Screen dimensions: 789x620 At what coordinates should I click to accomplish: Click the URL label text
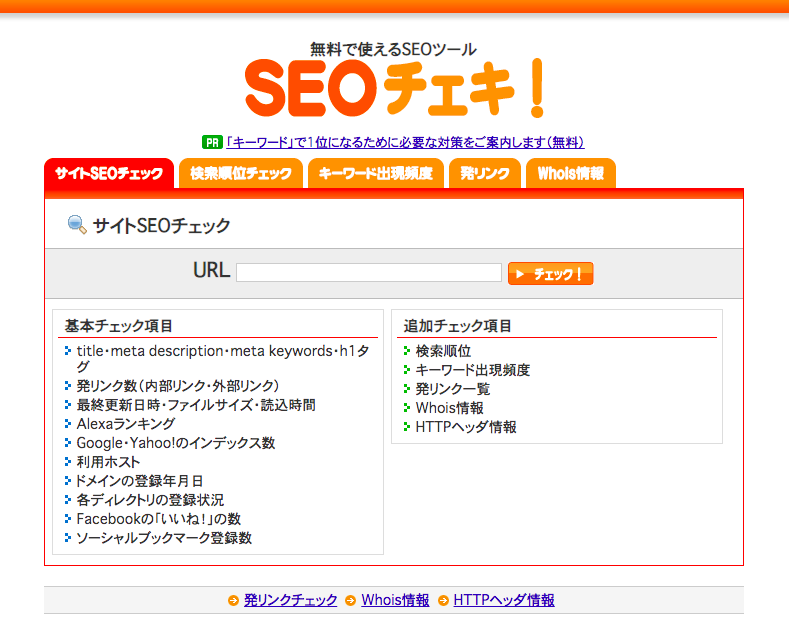click(211, 270)
